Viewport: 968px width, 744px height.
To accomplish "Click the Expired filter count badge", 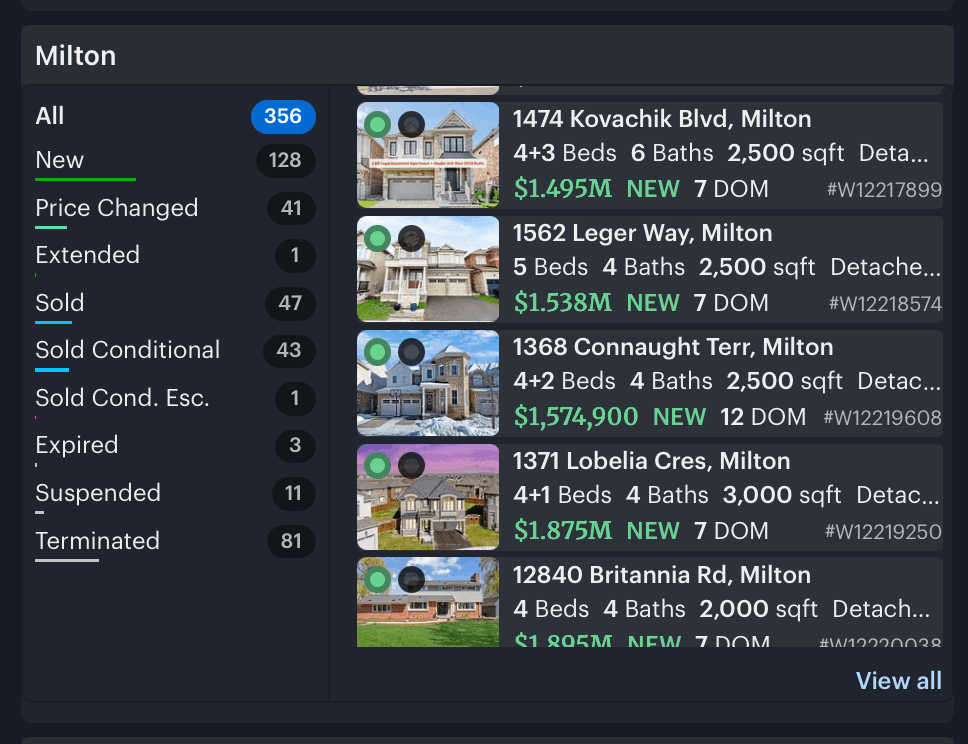I will coord(295,445).
